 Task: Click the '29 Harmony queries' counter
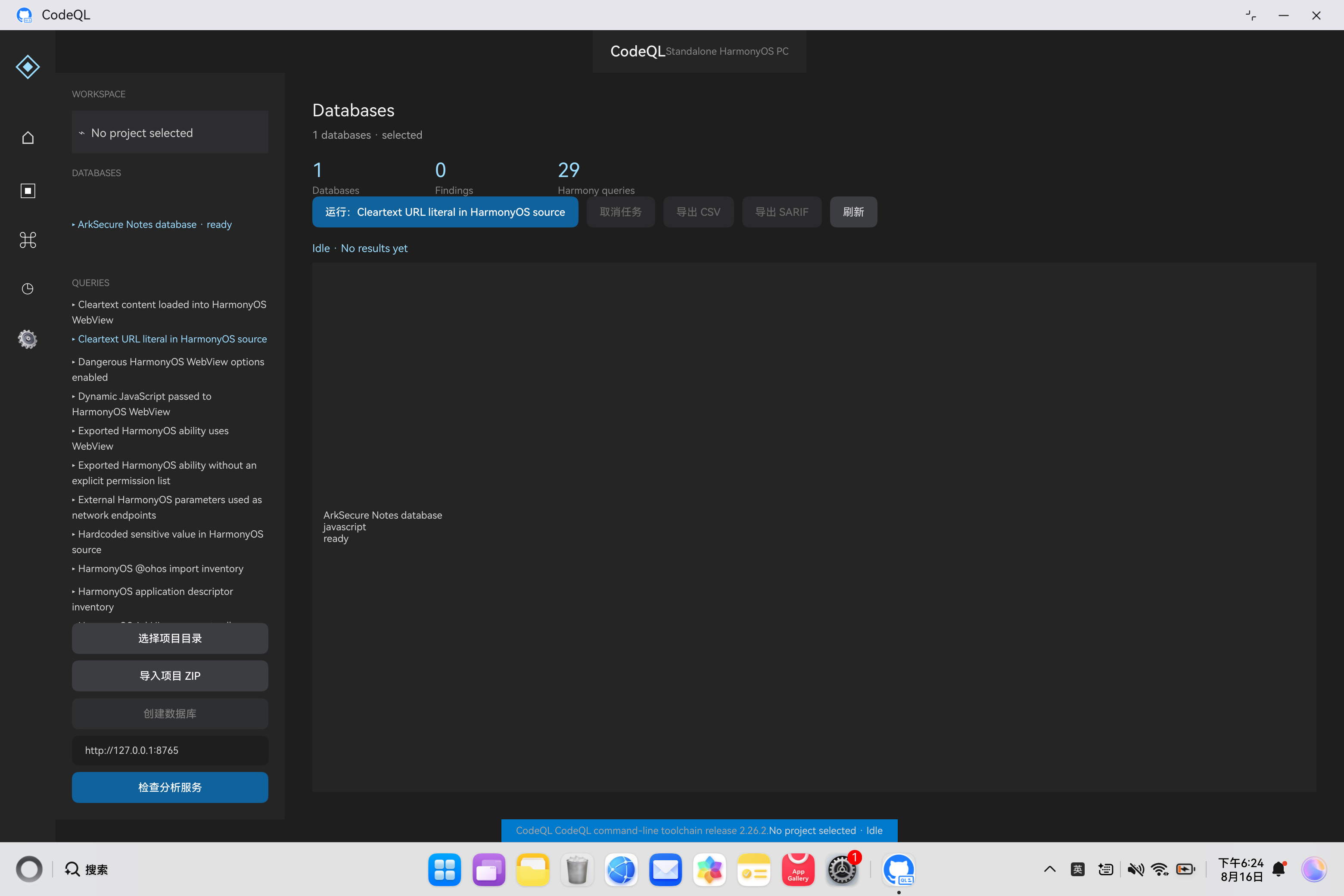click(596, 178)
